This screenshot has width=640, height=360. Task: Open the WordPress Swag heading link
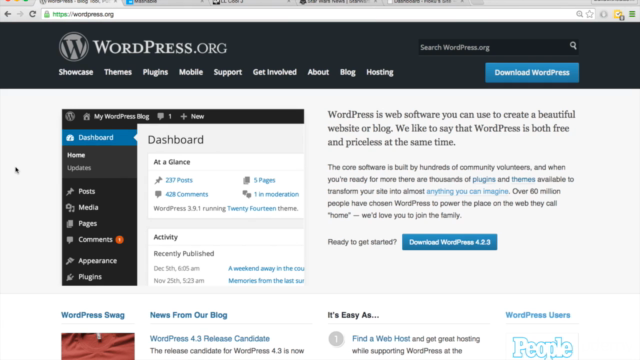point(93,315)
